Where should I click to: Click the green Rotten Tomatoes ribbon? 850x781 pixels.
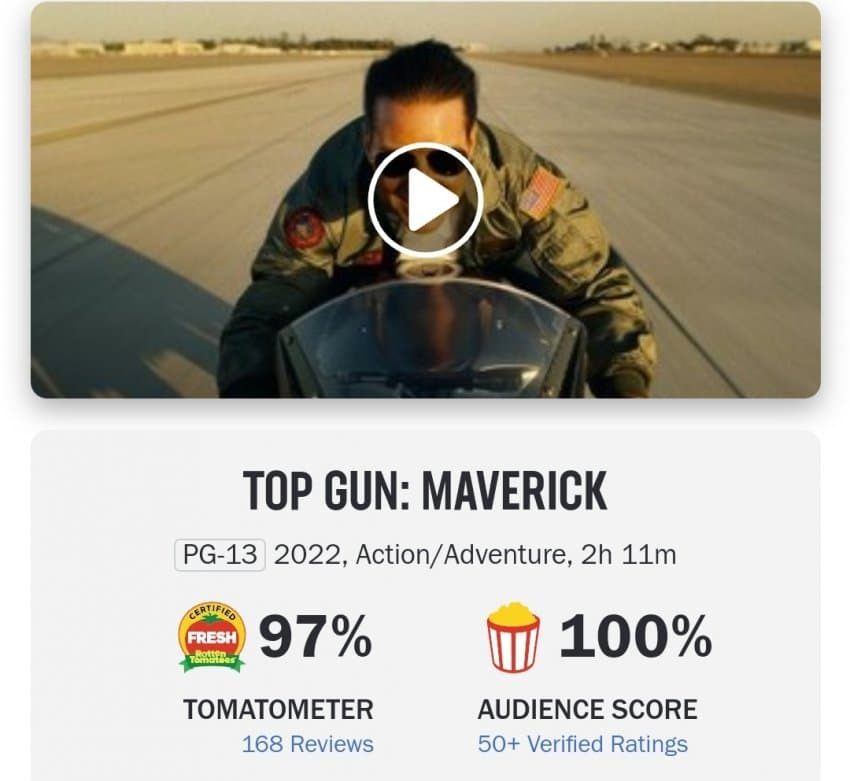212,660
